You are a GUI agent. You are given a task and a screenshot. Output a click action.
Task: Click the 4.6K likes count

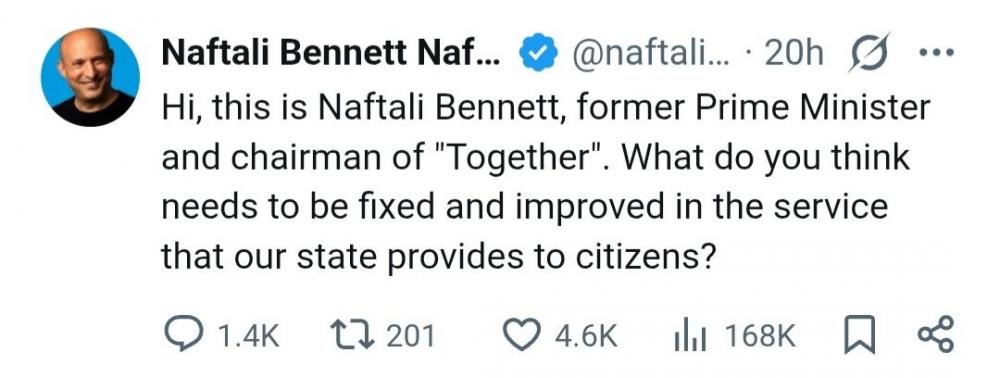coord(586,336)
